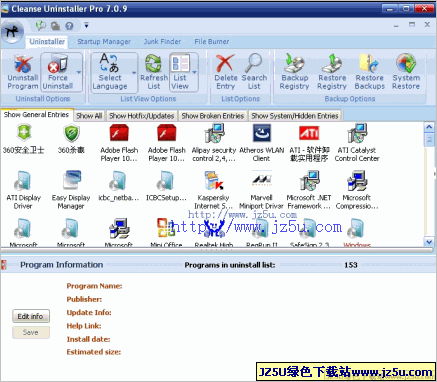Click the Force Uninstall button
Image resolution: width=437 pixels, height=382 pixels.
[x=58, y=72]
